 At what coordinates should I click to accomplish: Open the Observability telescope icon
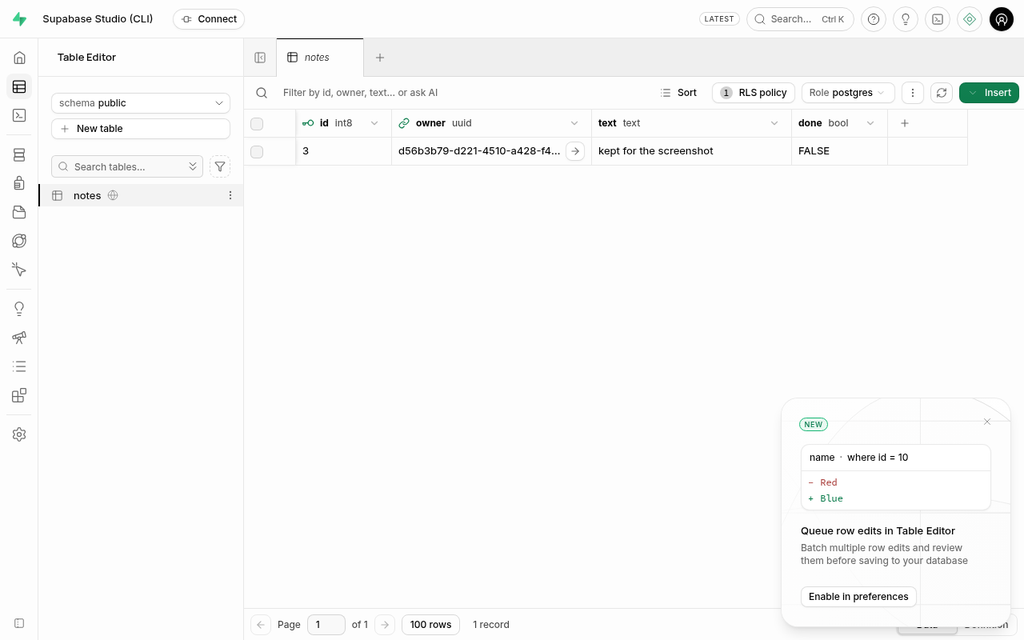point(19,338)
